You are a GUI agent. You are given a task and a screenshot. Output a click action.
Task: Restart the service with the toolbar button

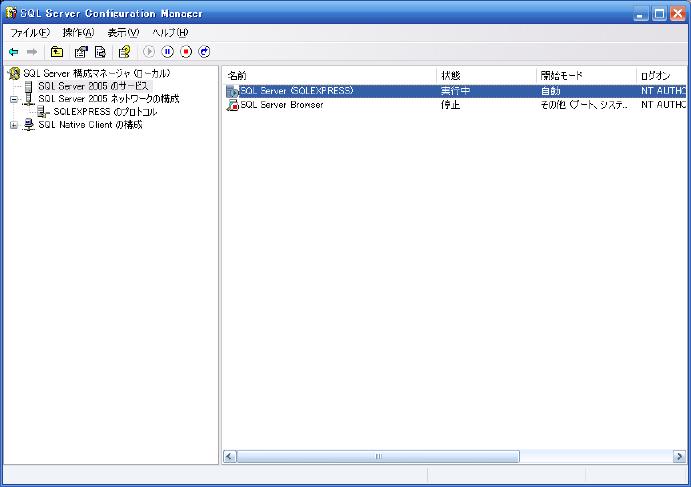point(204,52)
